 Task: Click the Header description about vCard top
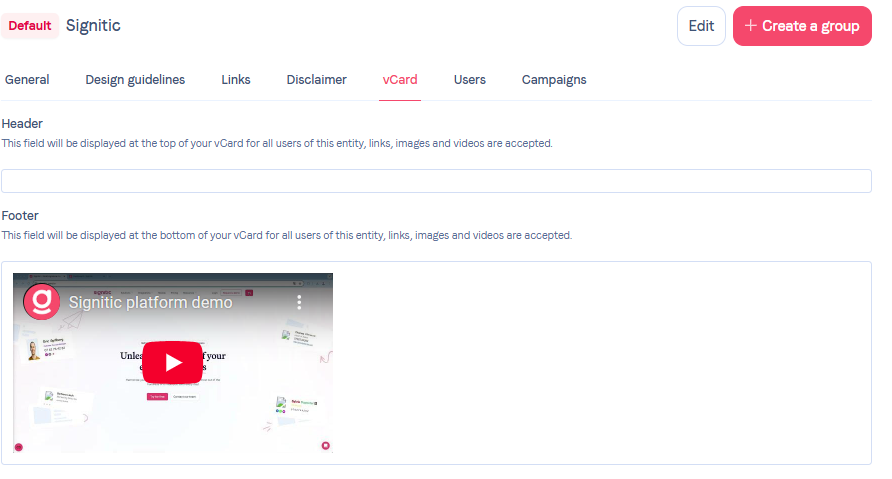tap(277, 143)
